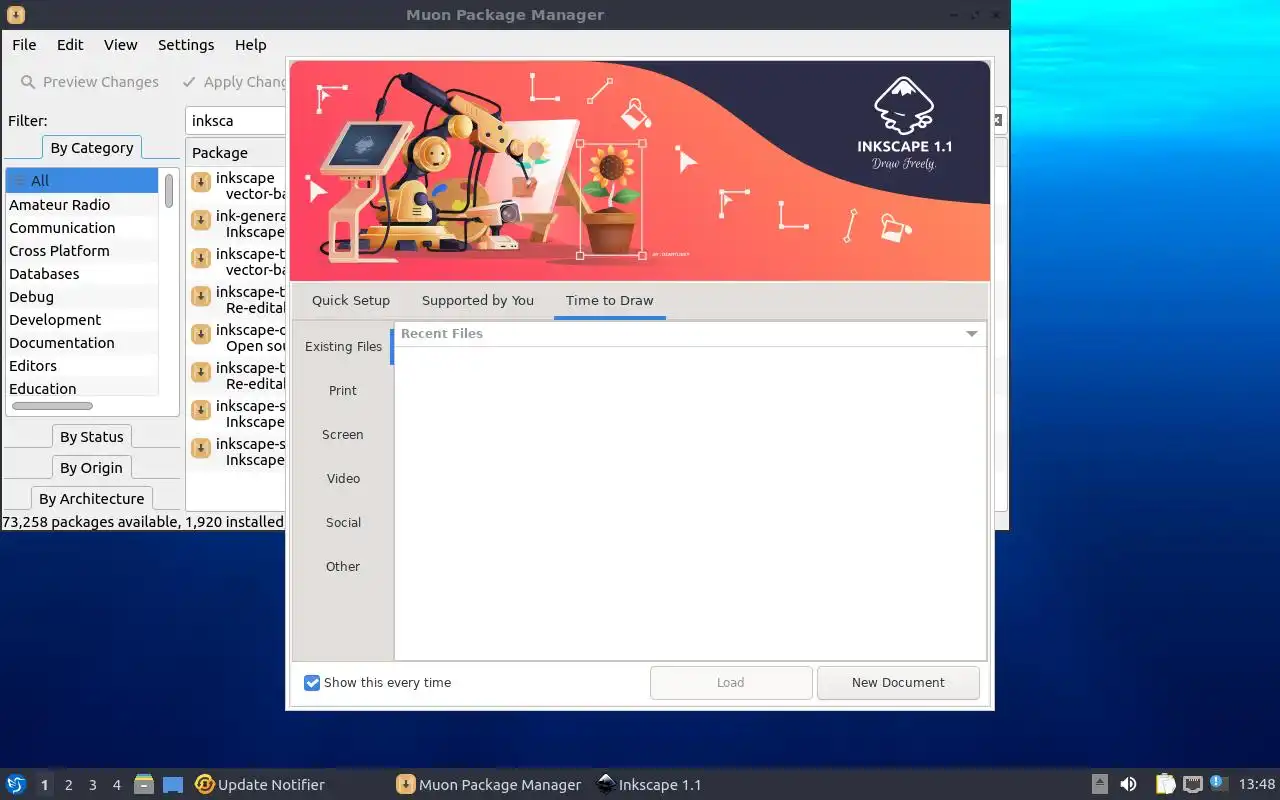Open the File menu in Muon
Viewport: 1280px width, 800px height.
tap(24, 45)
